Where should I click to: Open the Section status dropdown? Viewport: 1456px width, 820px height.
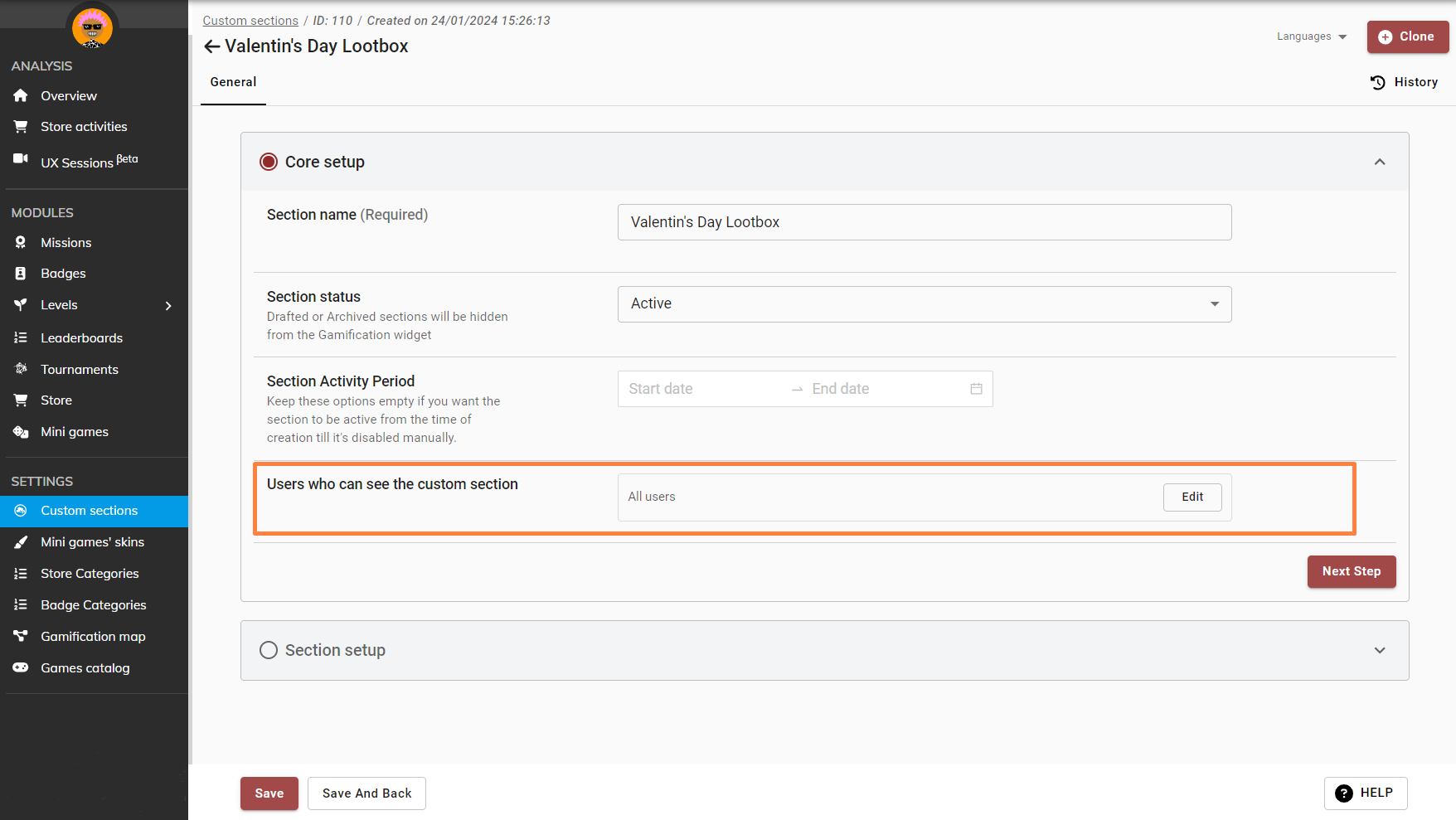[x=924, y=304]
